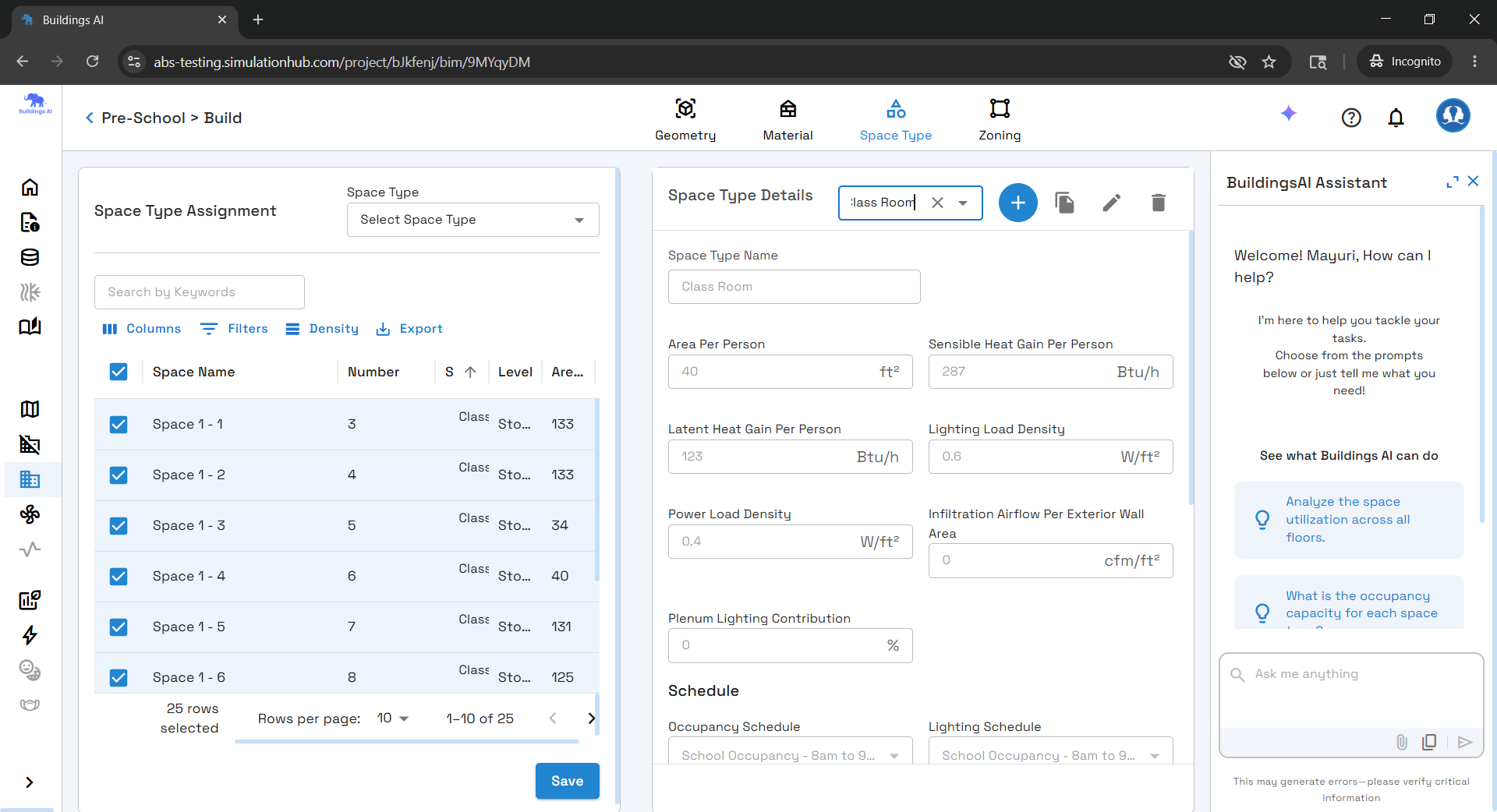Open the help question mark icon
1497x812 pixels.
point(1351,118)
